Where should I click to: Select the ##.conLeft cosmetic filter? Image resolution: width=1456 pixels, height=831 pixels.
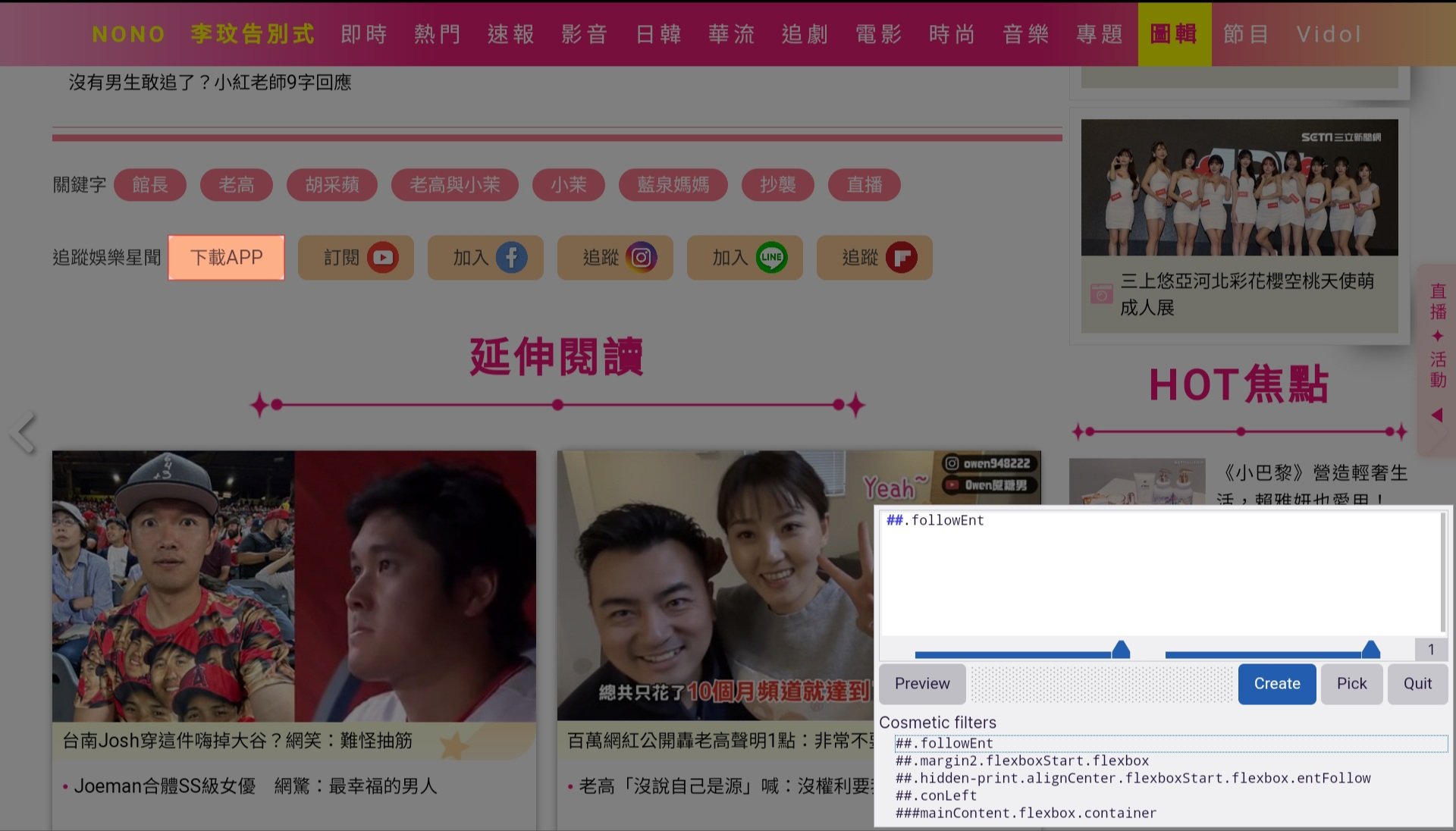pos(936,795)
